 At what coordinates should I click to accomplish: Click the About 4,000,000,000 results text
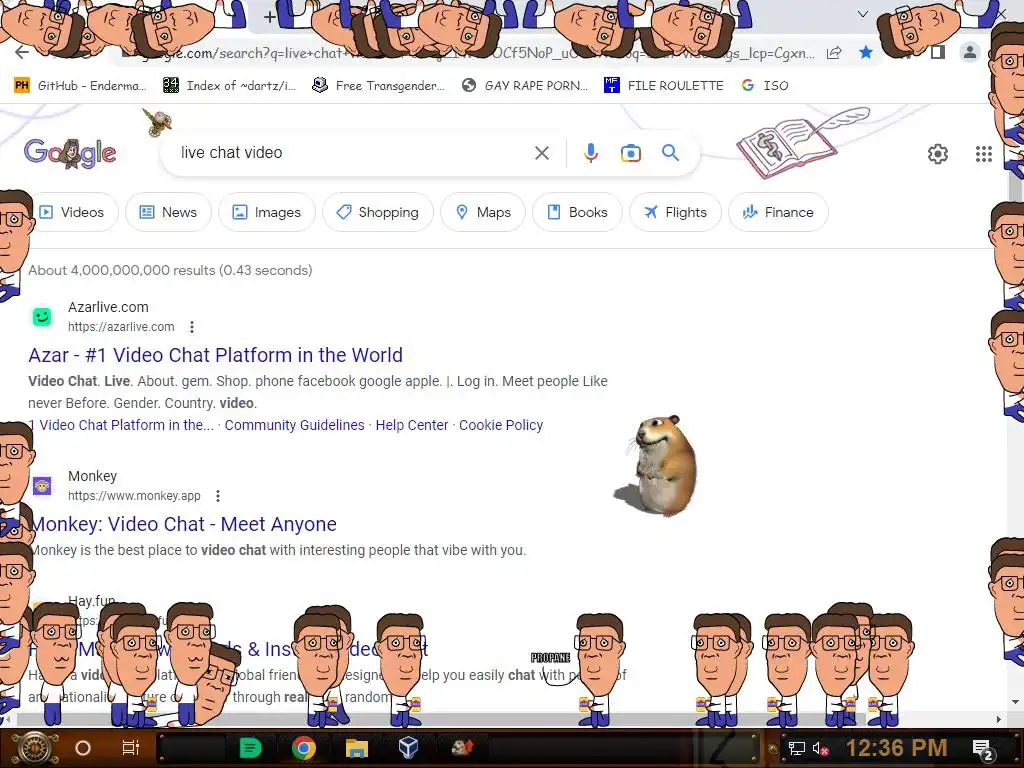[x=170, y=270]
